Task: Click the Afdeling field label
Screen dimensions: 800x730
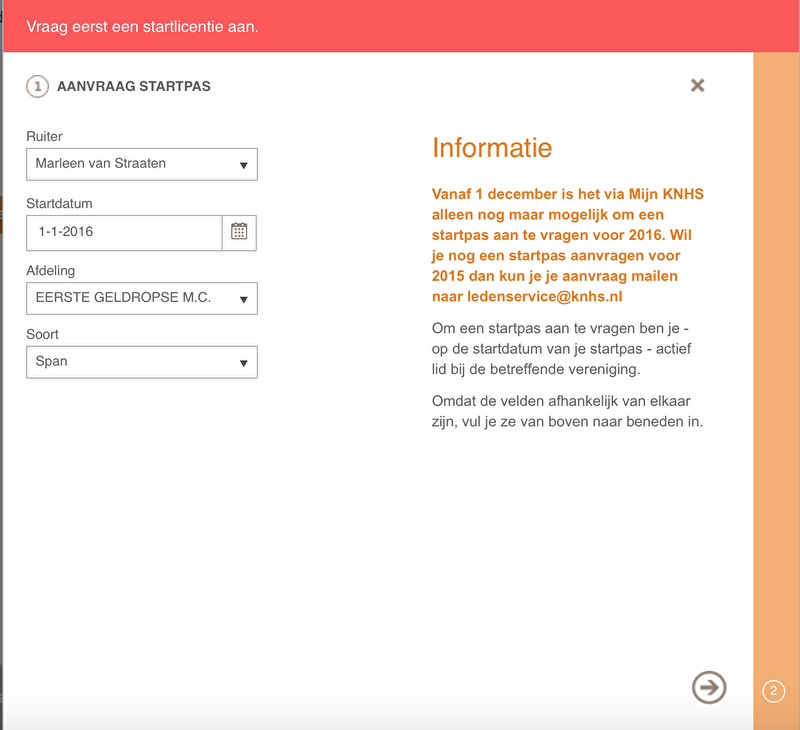Action: (x=50, y=270)
